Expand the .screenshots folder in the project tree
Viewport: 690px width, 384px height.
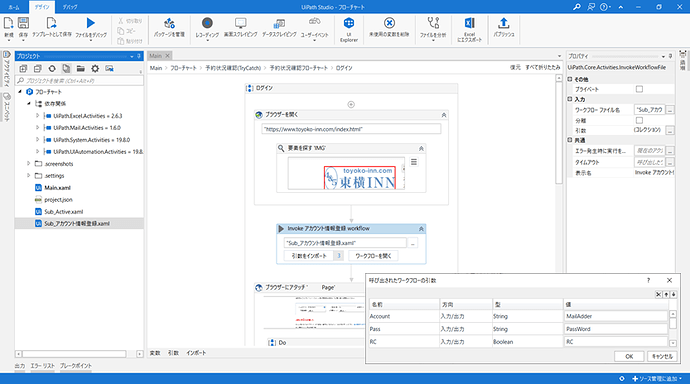pos(29,163)
